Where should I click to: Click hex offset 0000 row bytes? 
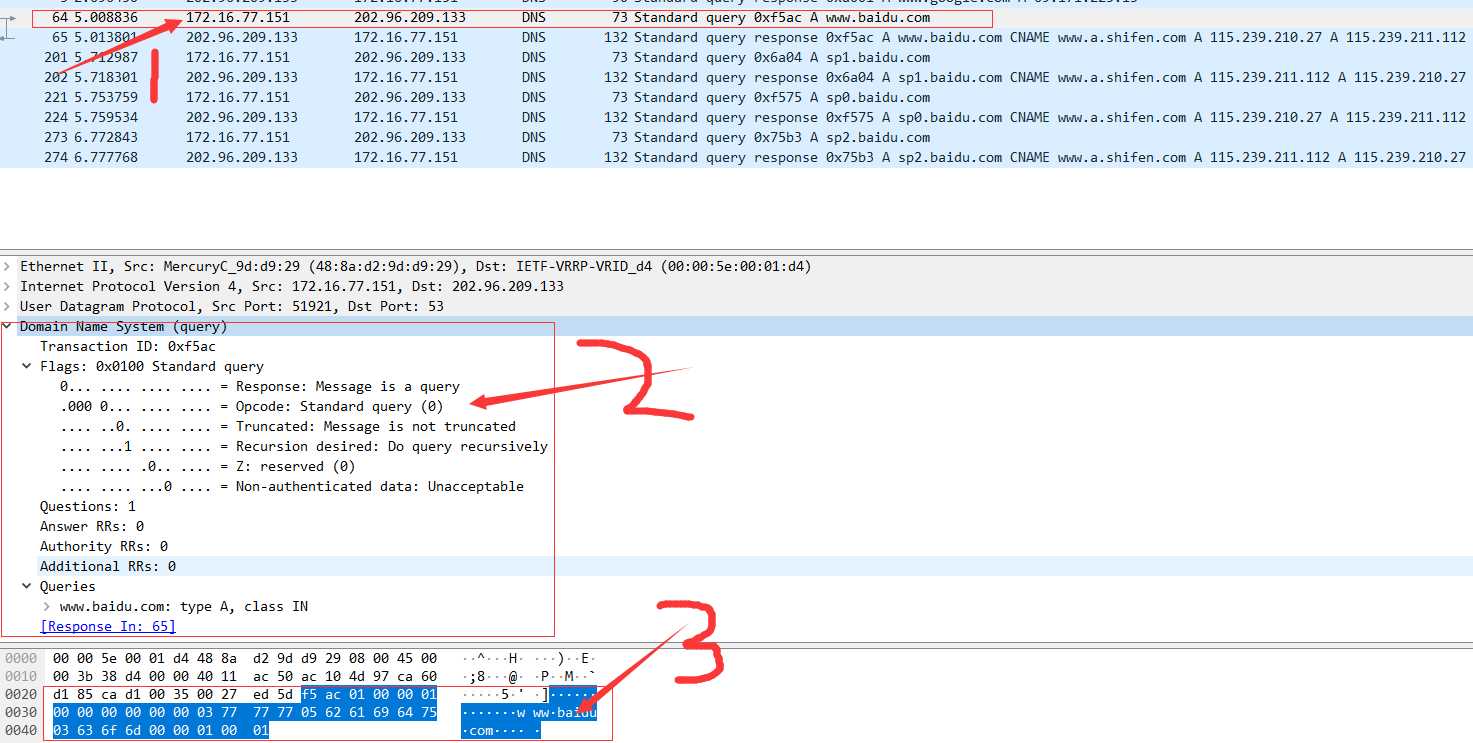pos(245,658)
